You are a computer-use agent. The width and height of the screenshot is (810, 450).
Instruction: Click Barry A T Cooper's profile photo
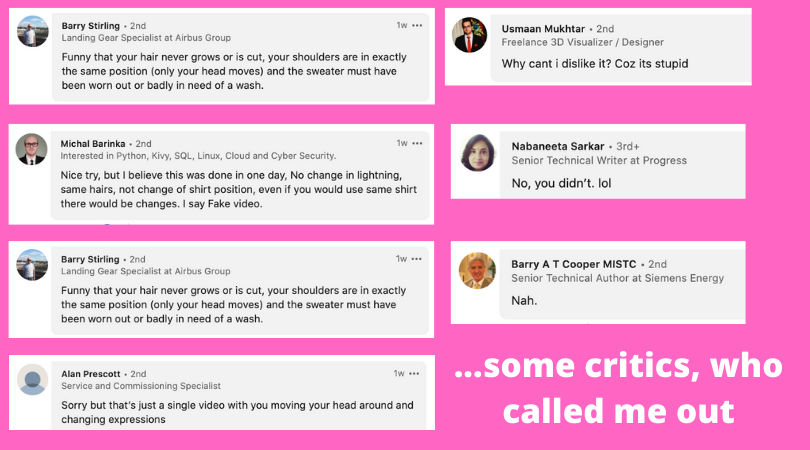(477, 270)
